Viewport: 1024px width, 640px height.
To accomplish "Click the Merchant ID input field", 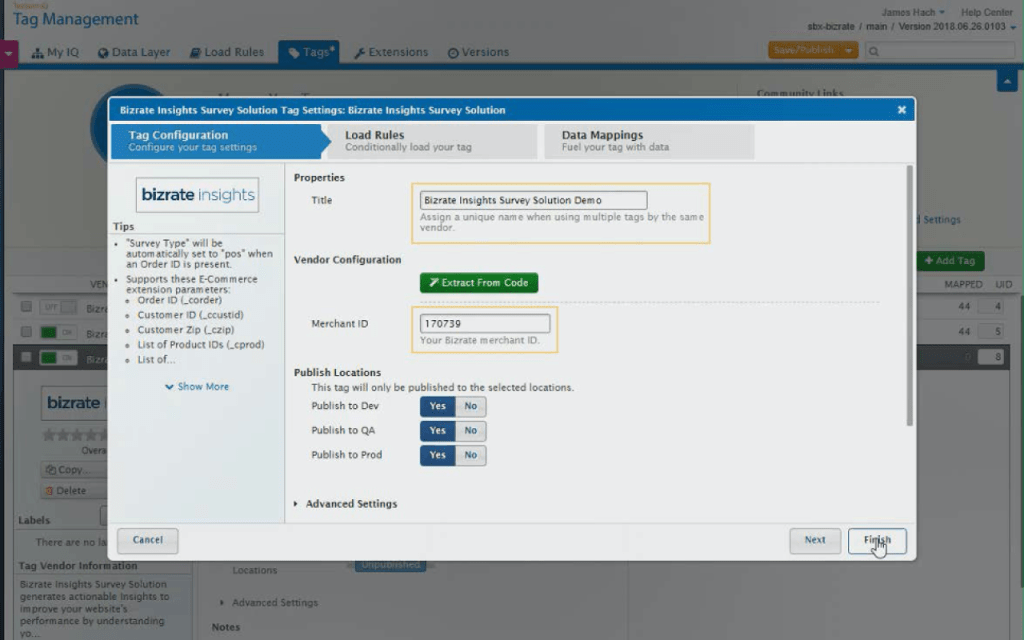I will click(x=485, y=324).
